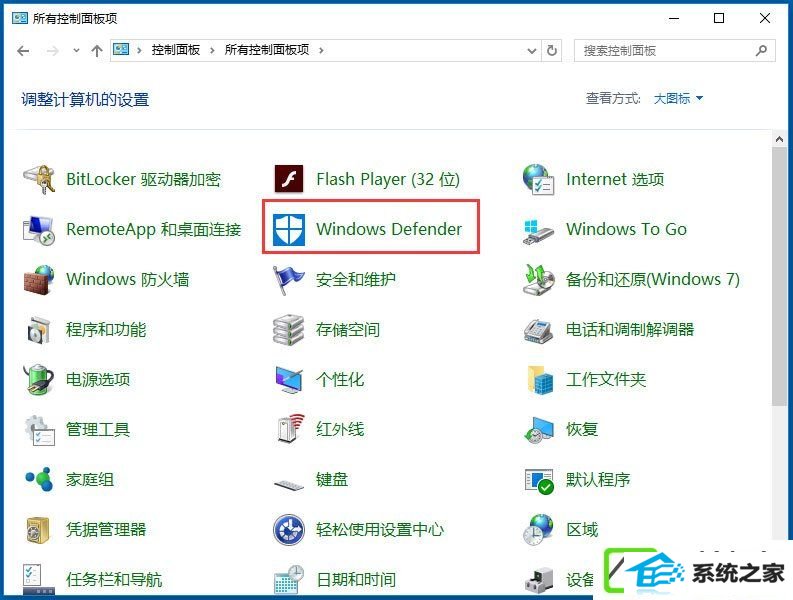Open the 凭据管理器 safe icon

click(x=38, y=530)
